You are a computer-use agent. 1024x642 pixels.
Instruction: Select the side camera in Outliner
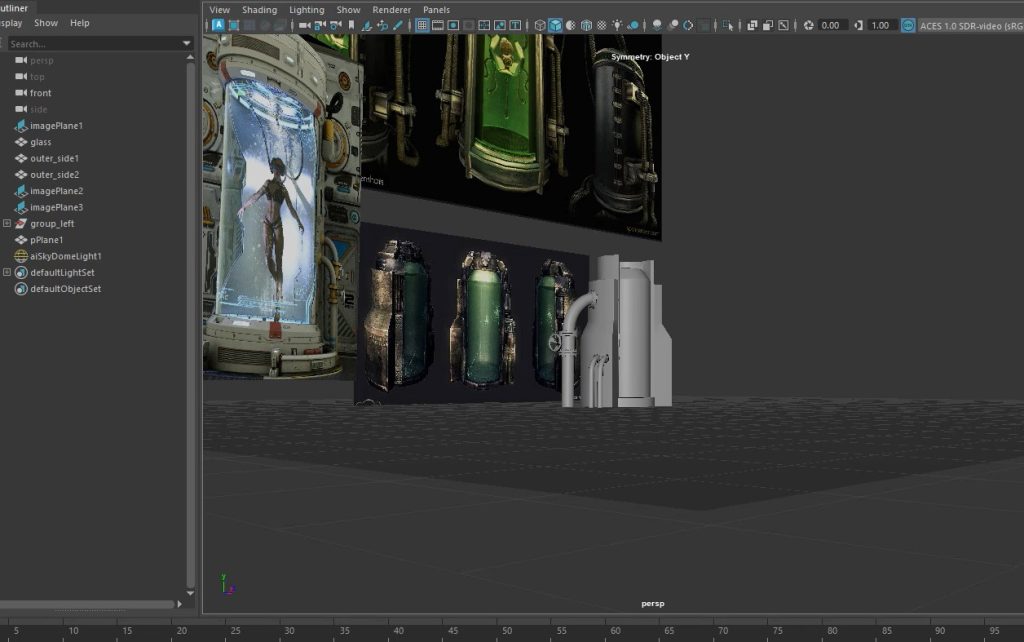coord(39,109)
